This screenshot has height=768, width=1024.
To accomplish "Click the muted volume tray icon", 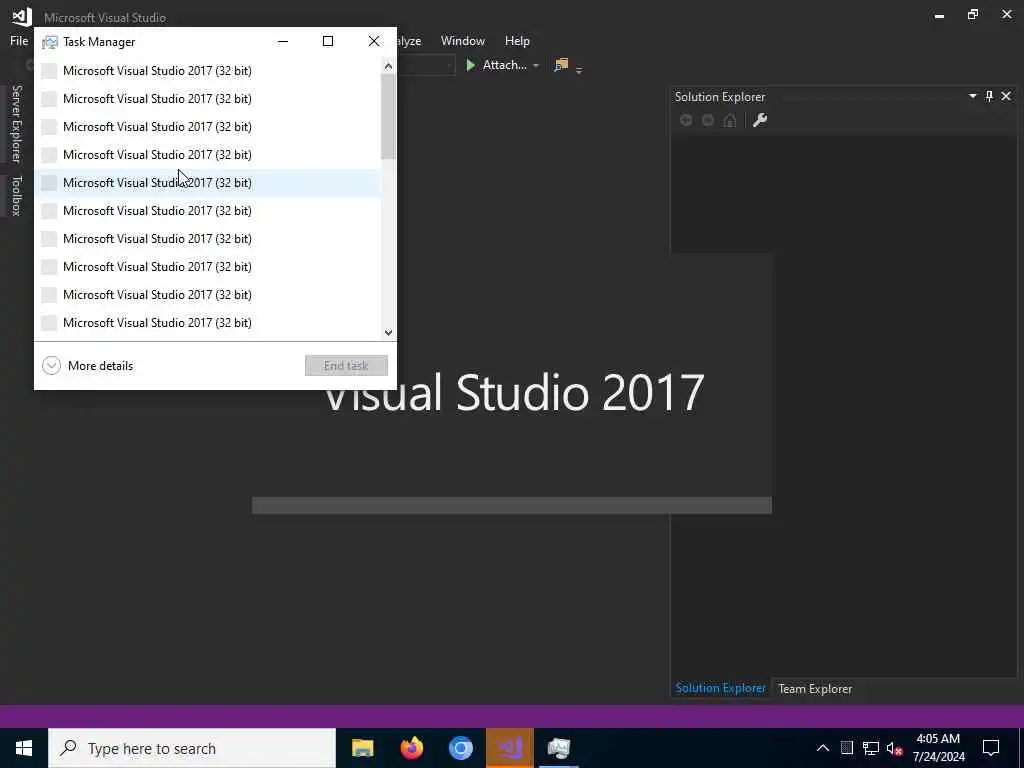I will [x=894, y=748].
